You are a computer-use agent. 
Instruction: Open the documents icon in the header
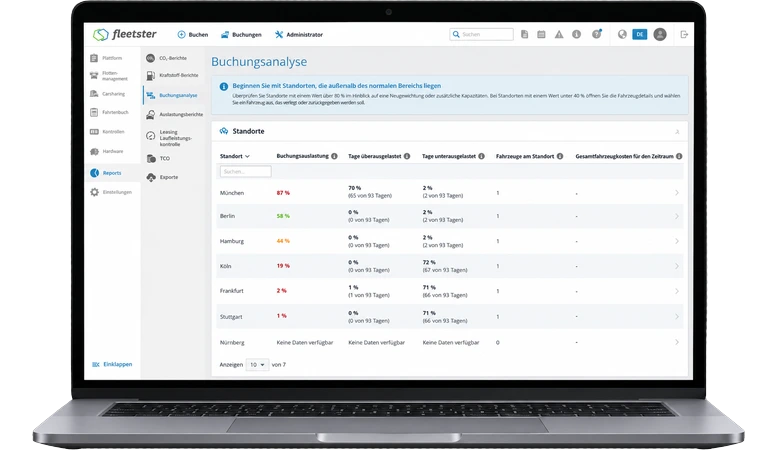coord(524,34)
